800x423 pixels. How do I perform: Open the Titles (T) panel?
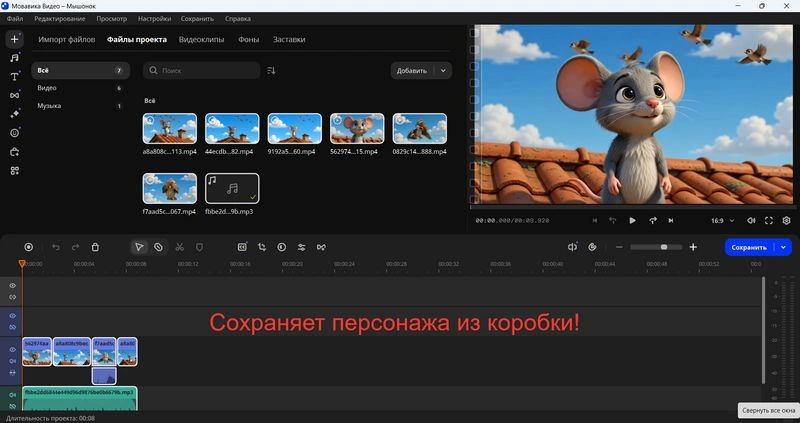point(14,77)
